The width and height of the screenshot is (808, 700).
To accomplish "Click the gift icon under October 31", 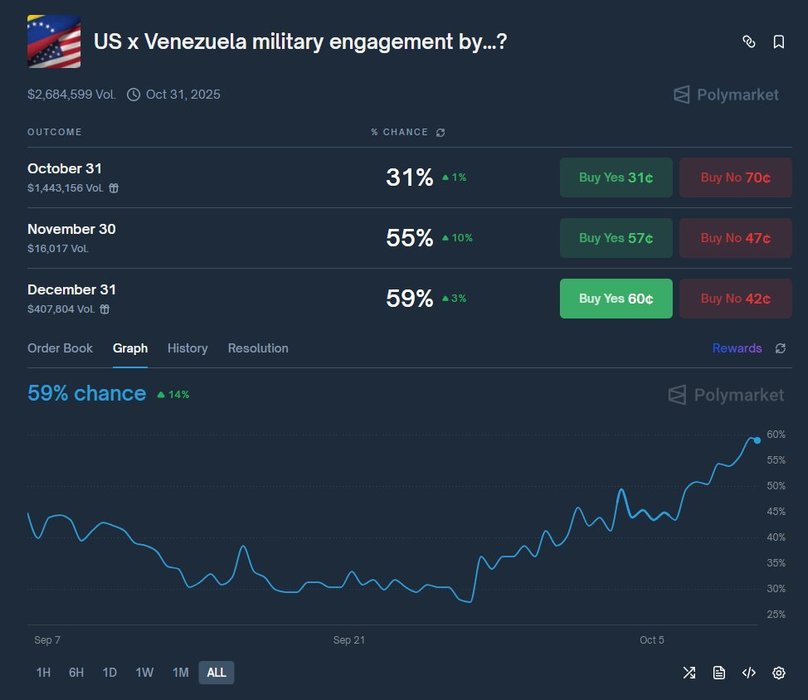I will (114, 188).
